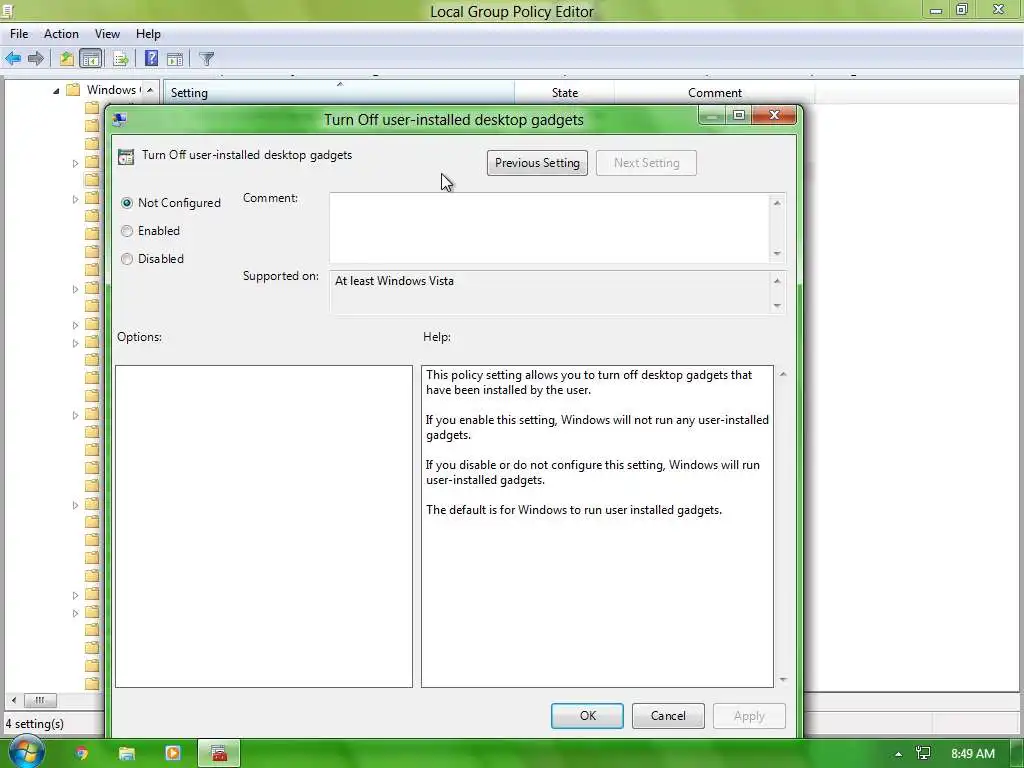Viewport: 1024px width, 768px height.
Task: Click the red toolbox taskbar icon
Action: [x=219, y=753]
